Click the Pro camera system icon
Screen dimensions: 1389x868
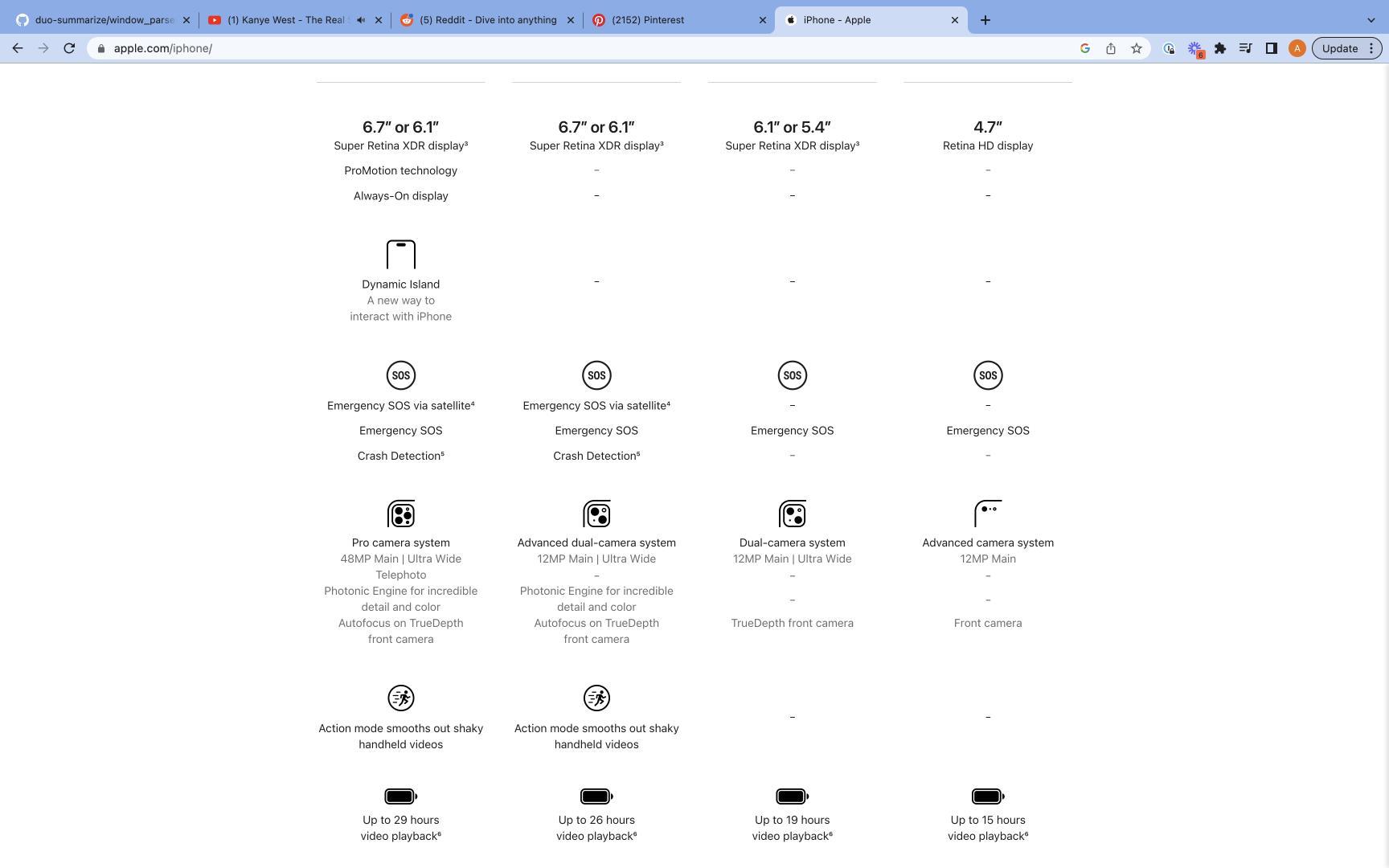400,514
